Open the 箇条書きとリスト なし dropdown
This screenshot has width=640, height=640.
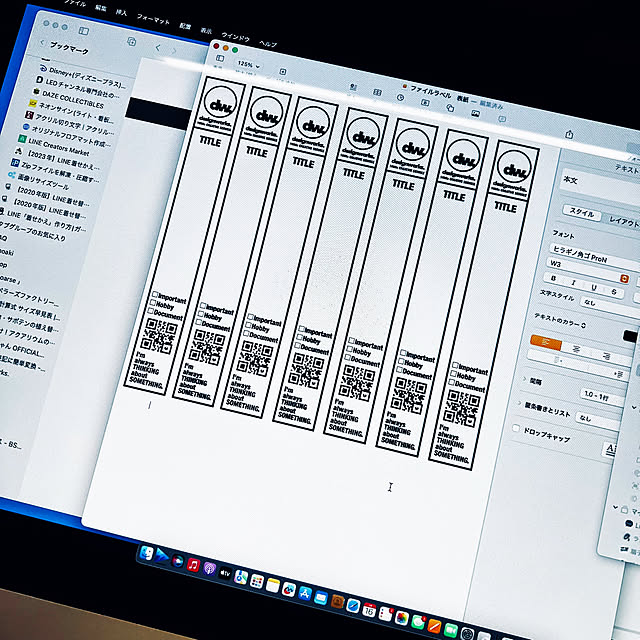click(x=598, y=421)
